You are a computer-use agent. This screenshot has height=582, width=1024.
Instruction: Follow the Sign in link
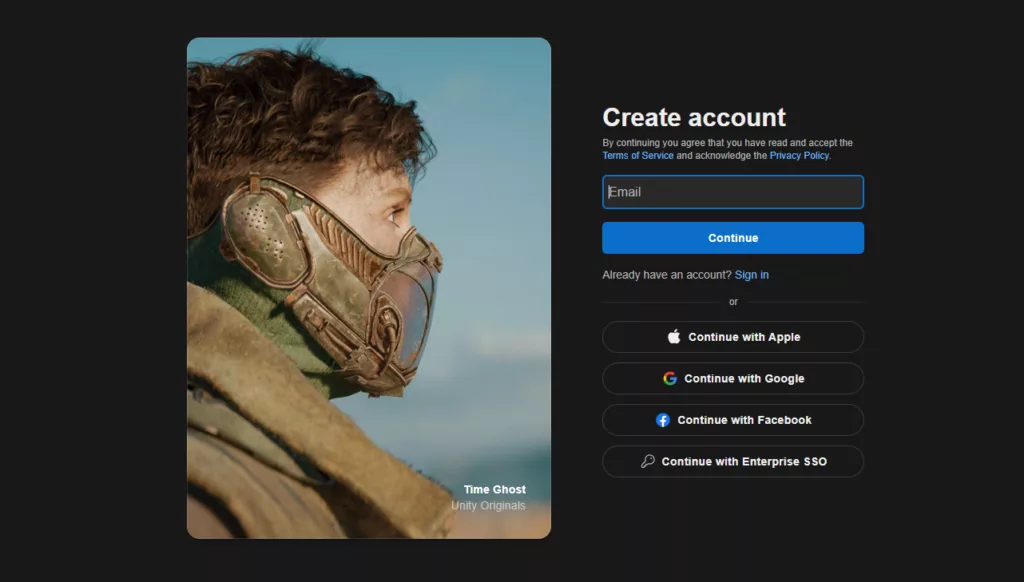[x=752, y=275]
